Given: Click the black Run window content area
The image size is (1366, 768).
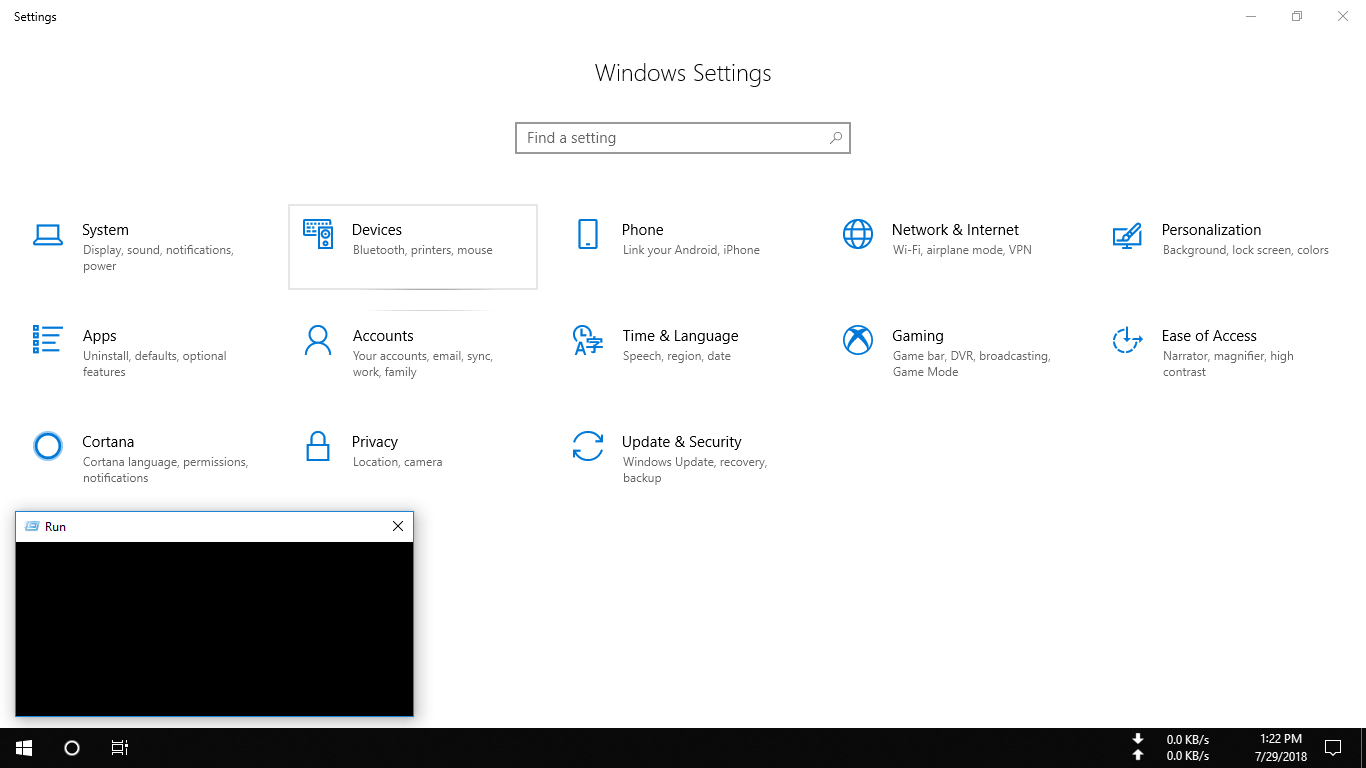Looking at the screenshot, I should pyautogui.click(x=214, y=629).
